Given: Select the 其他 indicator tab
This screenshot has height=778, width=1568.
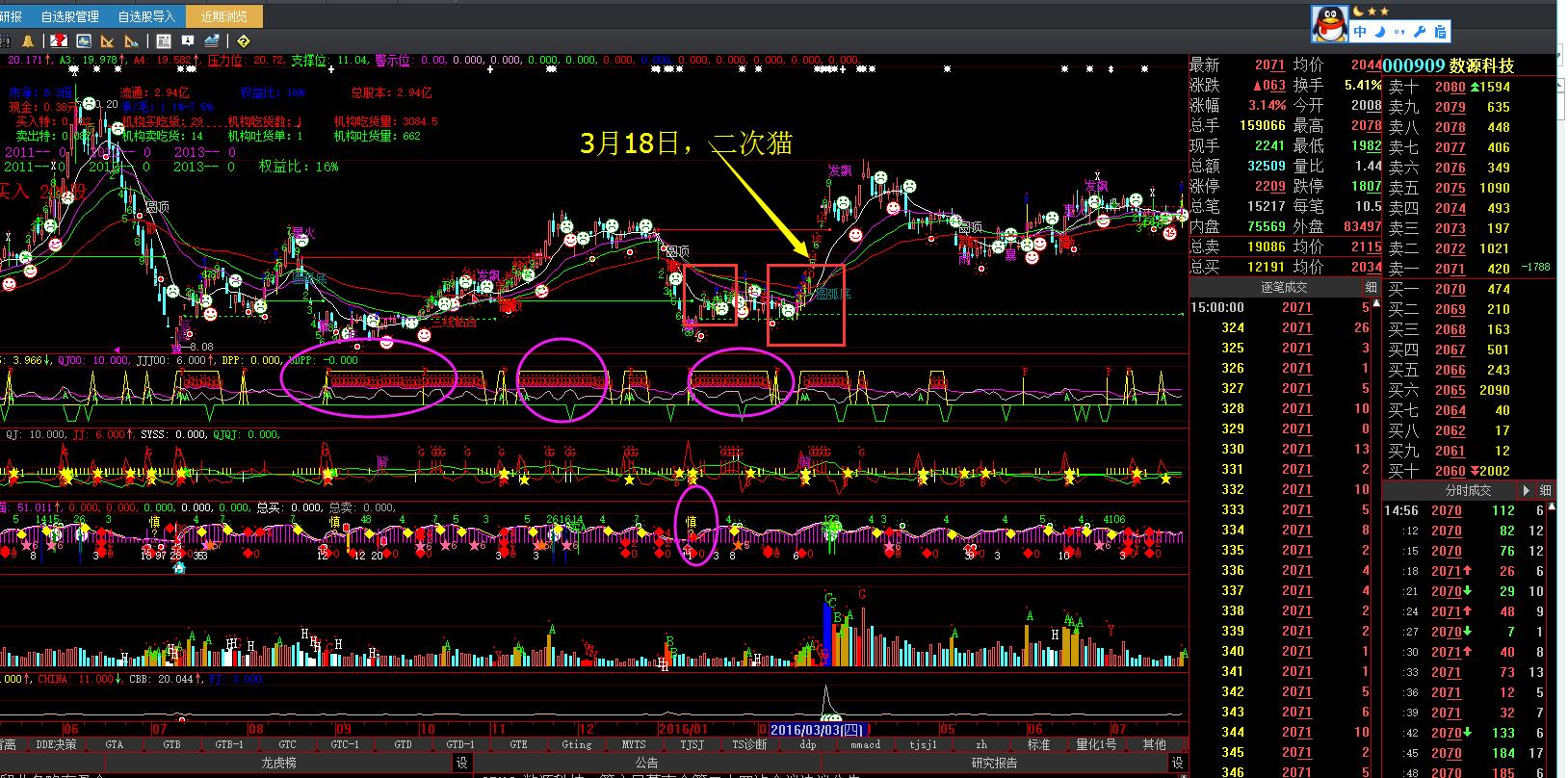Looking at the screenshot, I should [x=1154, y=744].
